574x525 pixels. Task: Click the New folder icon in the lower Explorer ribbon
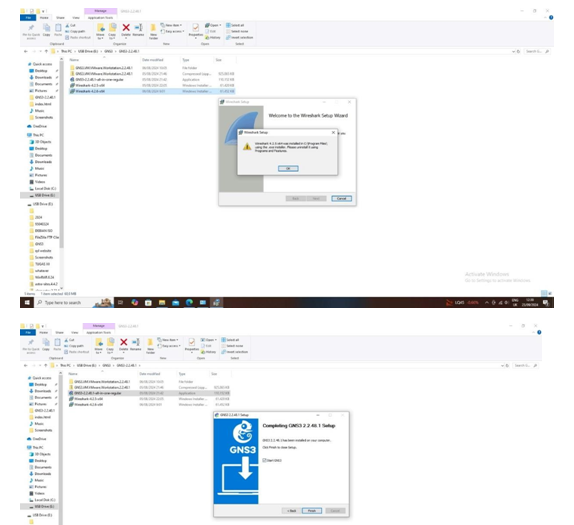pyautogui.click(x=150, y=346)
